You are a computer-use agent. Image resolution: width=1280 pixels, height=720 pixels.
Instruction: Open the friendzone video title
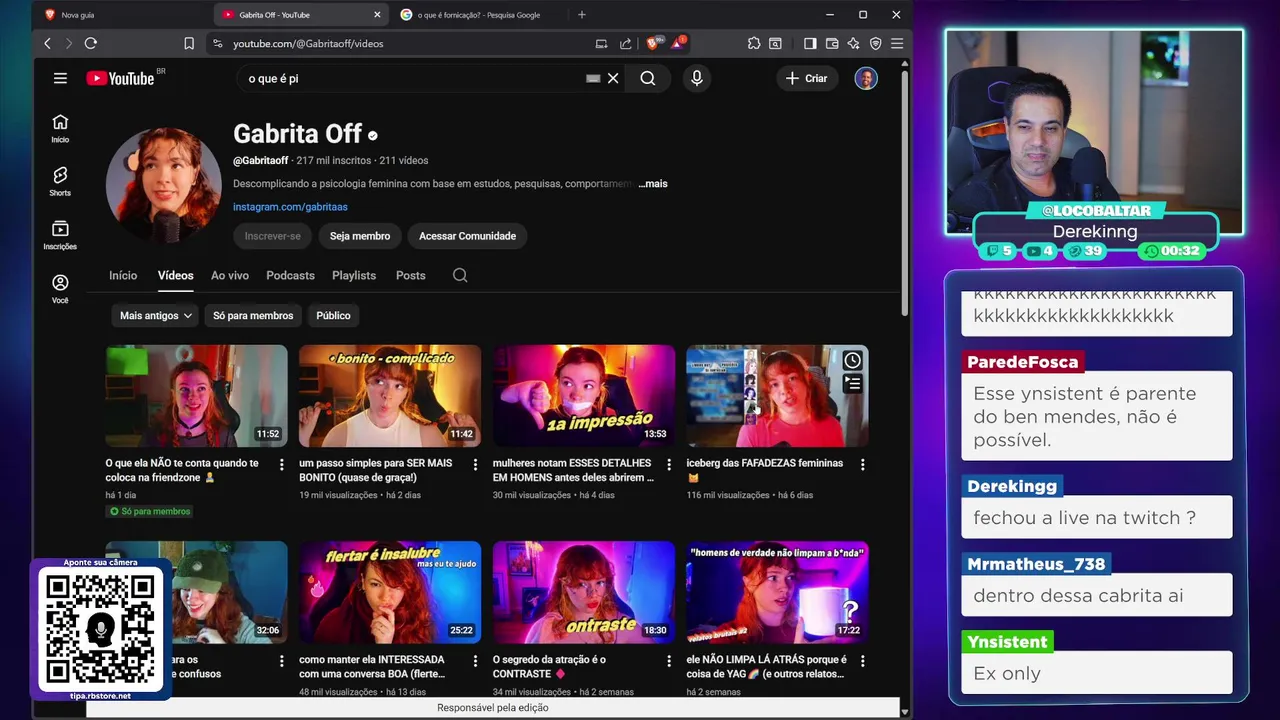[x=182, y=470]
